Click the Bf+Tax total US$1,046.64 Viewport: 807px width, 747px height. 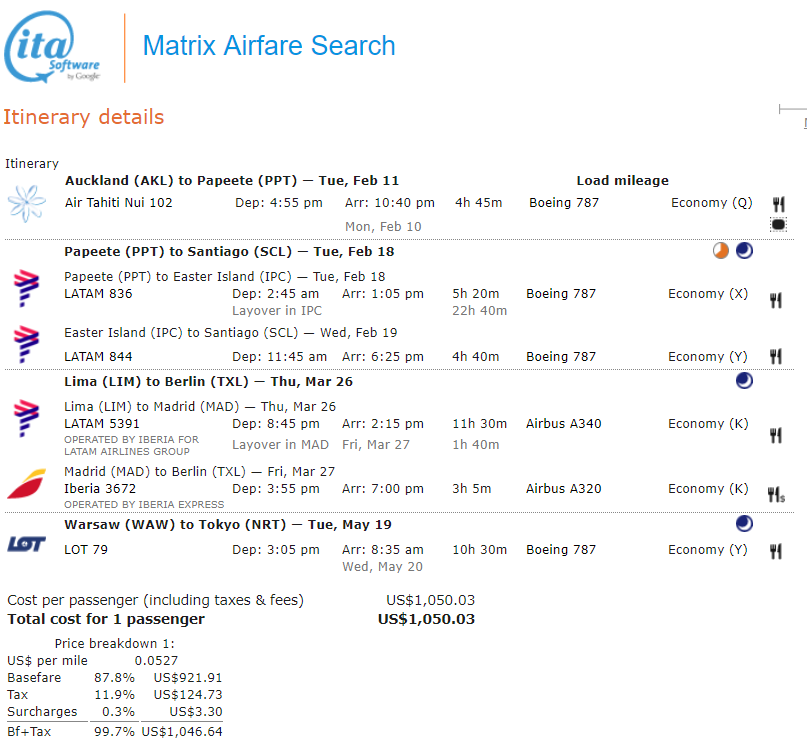(182, 732)
